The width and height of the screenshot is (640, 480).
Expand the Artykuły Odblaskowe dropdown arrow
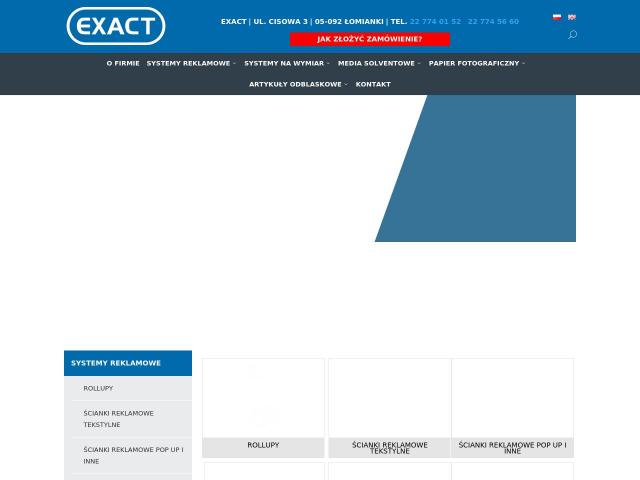[346, 84]
